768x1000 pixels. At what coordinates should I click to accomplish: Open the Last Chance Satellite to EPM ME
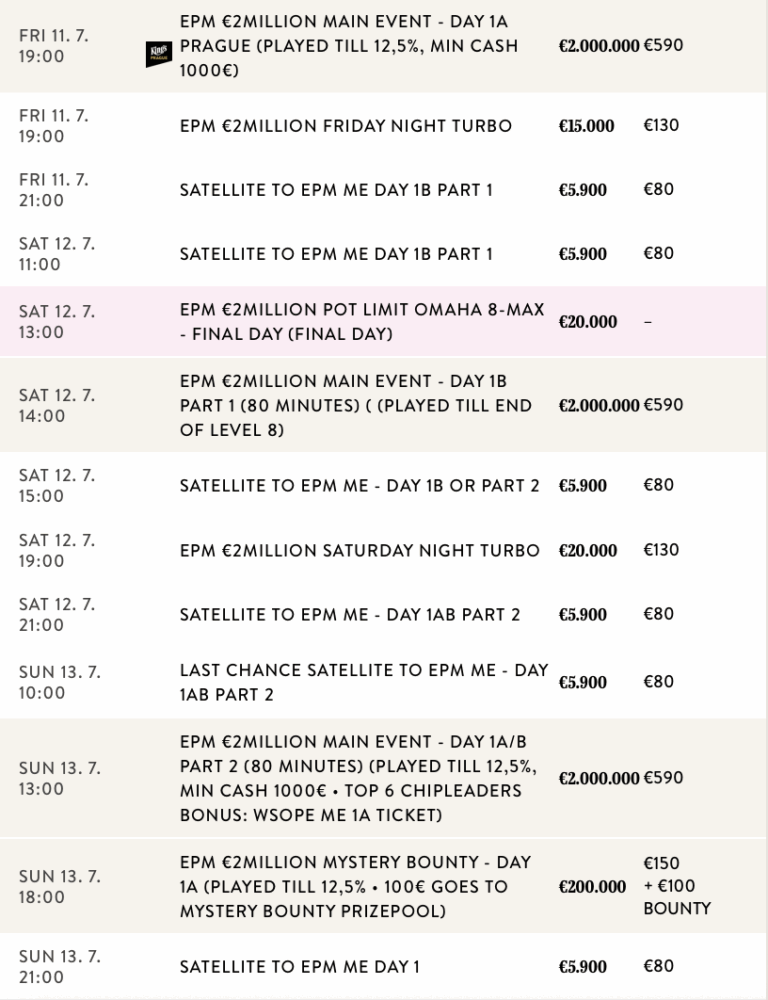(x=363, y=682)
